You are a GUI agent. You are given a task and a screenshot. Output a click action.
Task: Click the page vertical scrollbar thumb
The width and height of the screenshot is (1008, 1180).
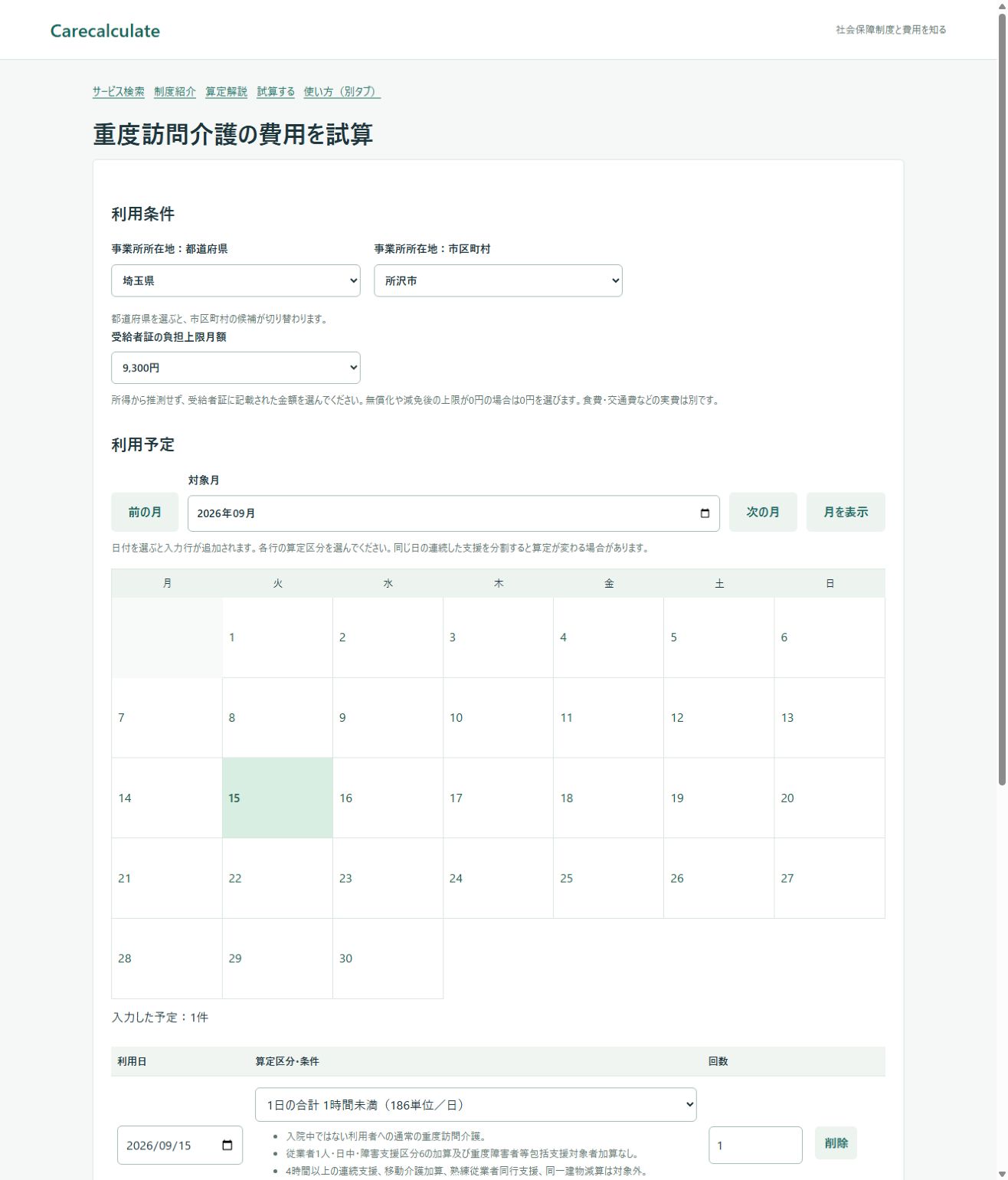coord(1001,398)
